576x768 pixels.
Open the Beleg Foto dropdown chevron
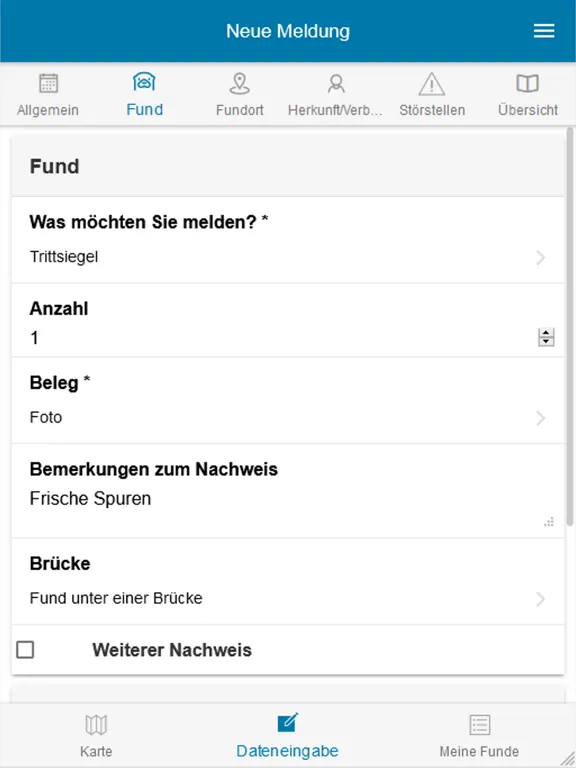(x=540, y=418)
